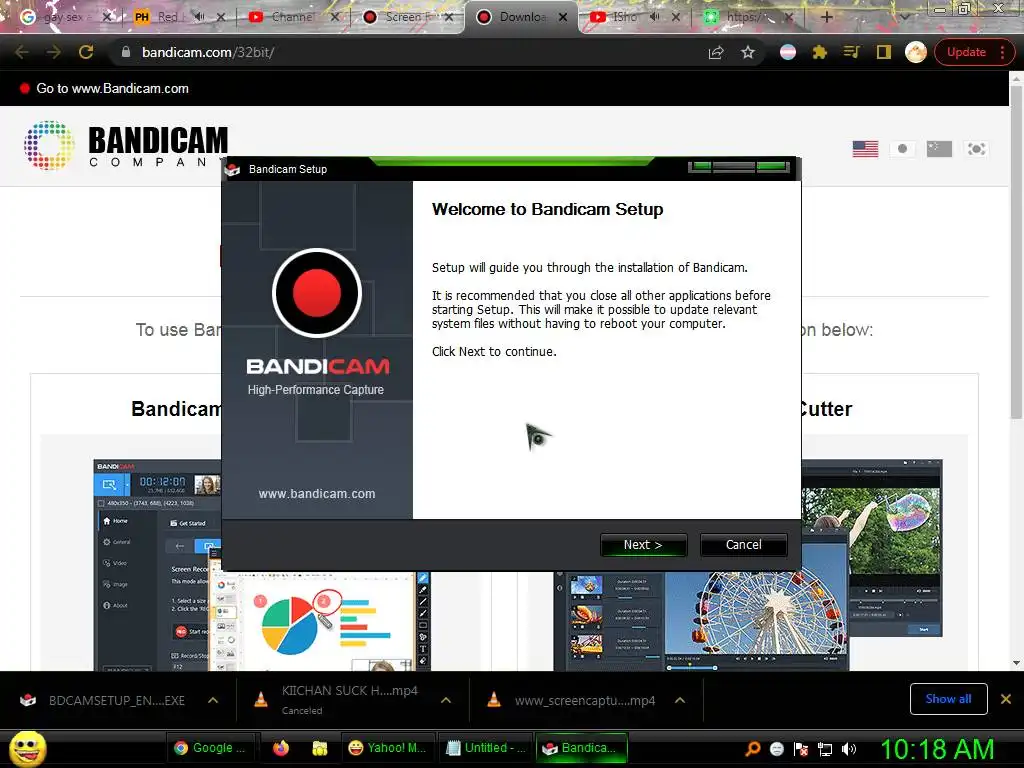This screenshot has height=768, width=1024.
Task: Open the folder icon in taskbar
Action: point(319,748)
